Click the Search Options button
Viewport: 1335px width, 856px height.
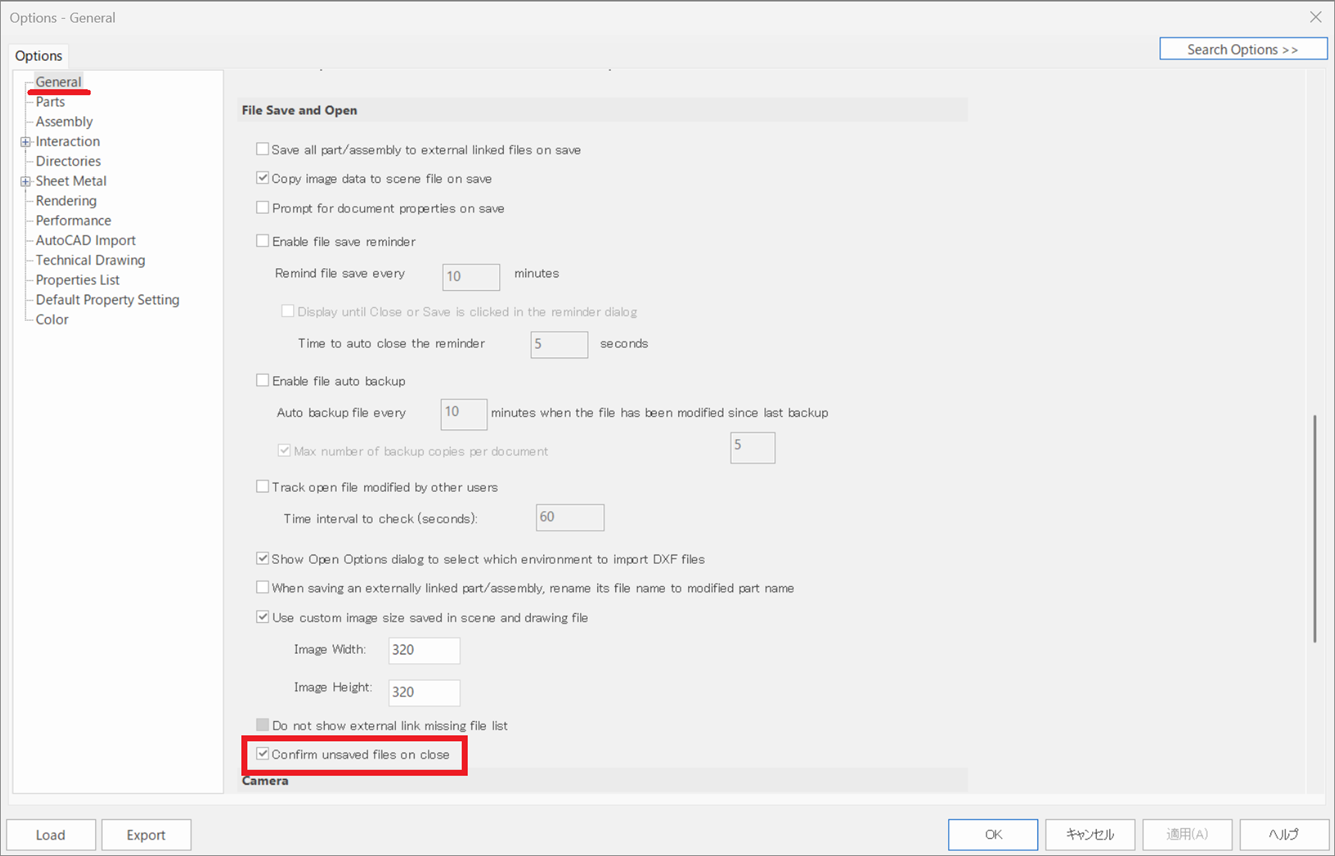click(x=1242, y=49)
